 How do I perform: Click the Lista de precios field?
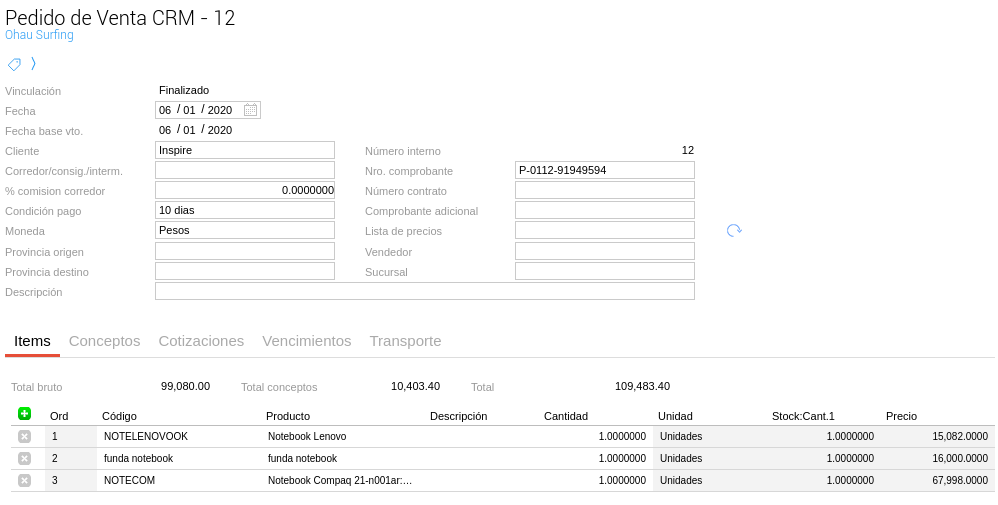[x=604, y=230]
